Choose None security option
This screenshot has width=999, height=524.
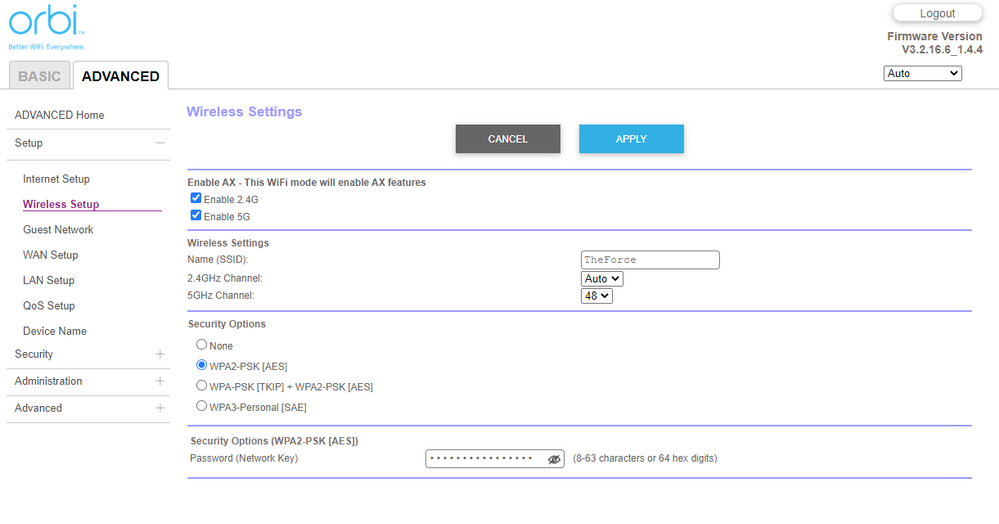coord(202,345)
